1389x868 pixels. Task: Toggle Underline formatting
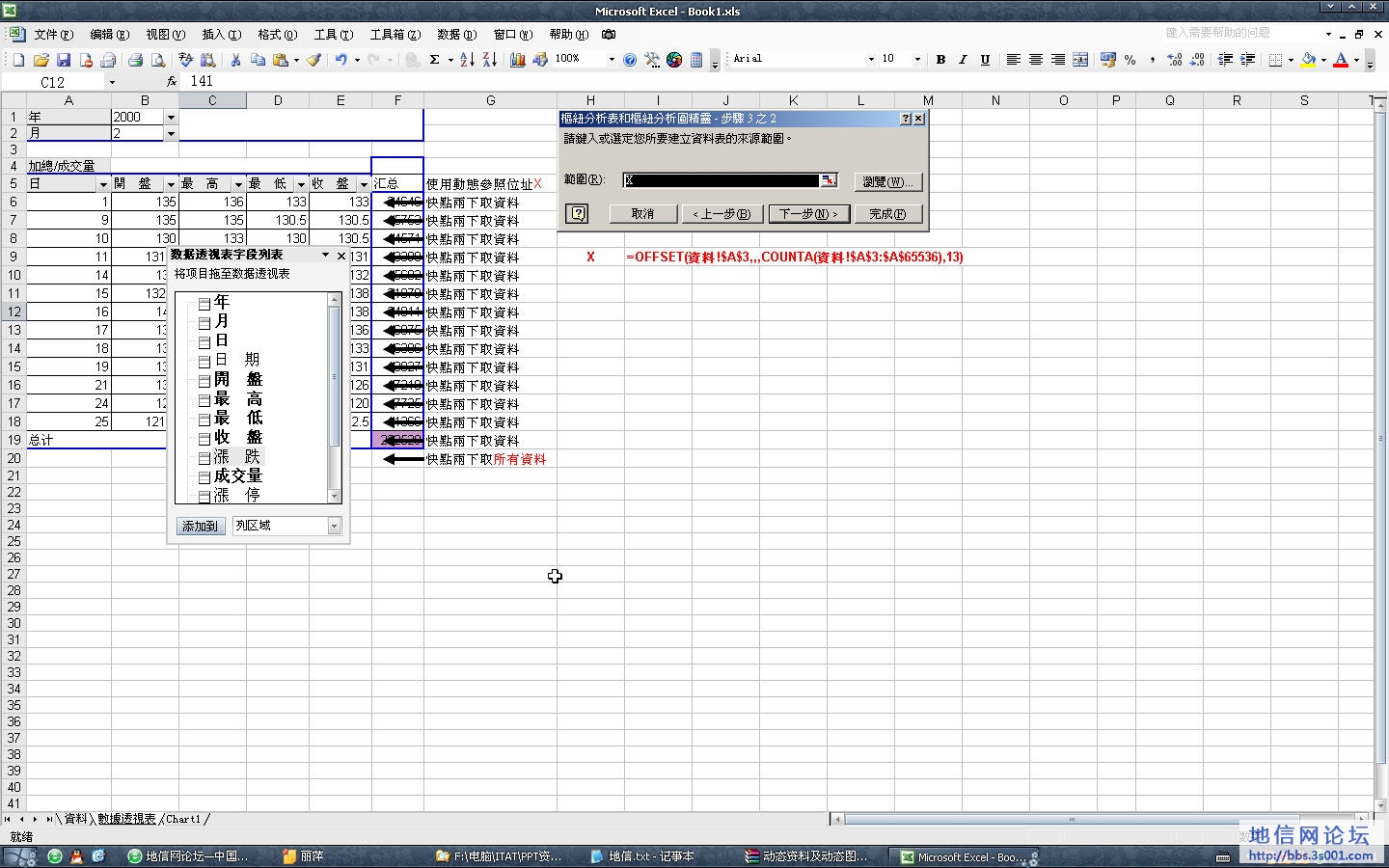coord(985,60)
